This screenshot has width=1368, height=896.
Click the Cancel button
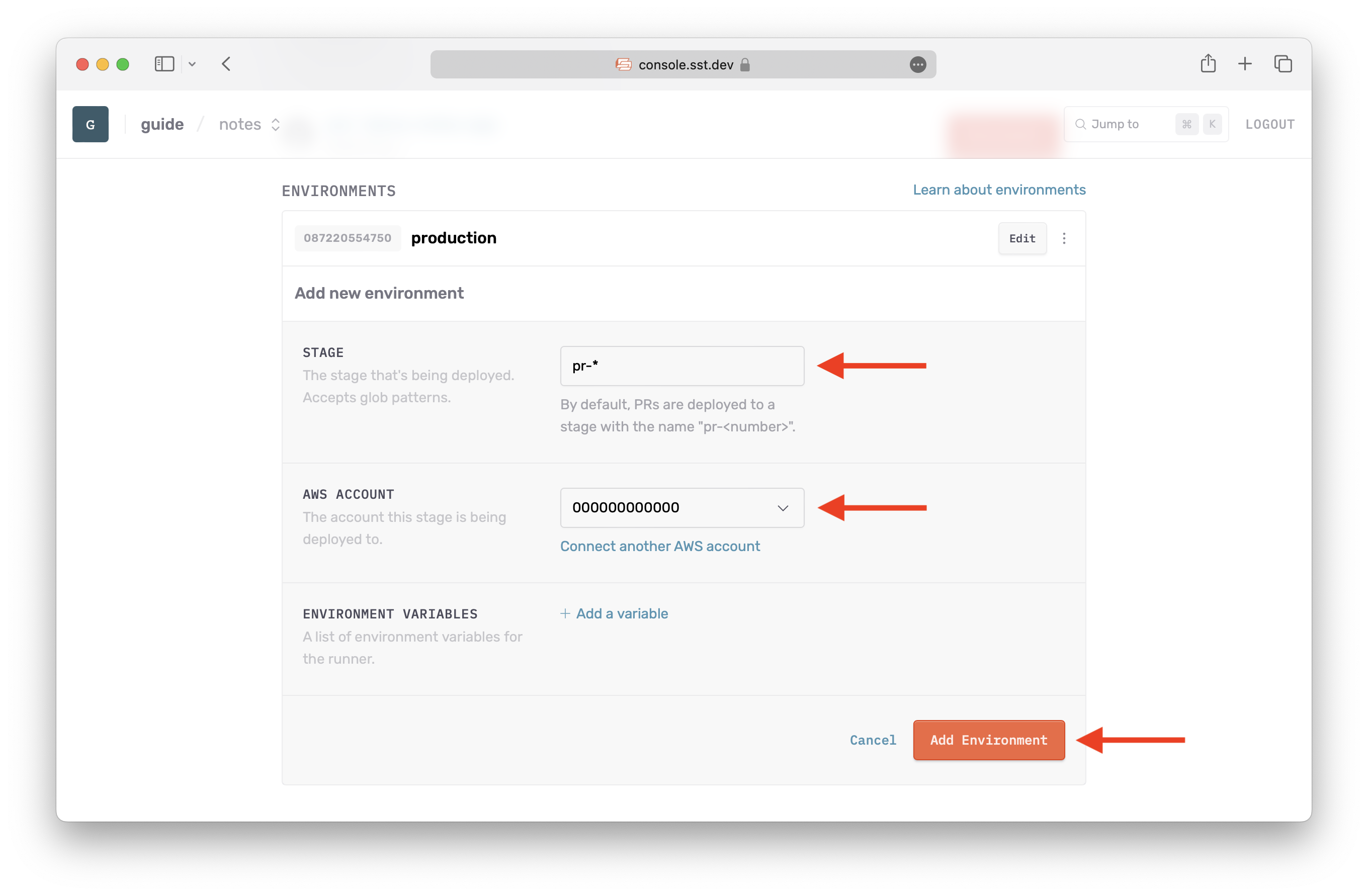tap(872, 740)
